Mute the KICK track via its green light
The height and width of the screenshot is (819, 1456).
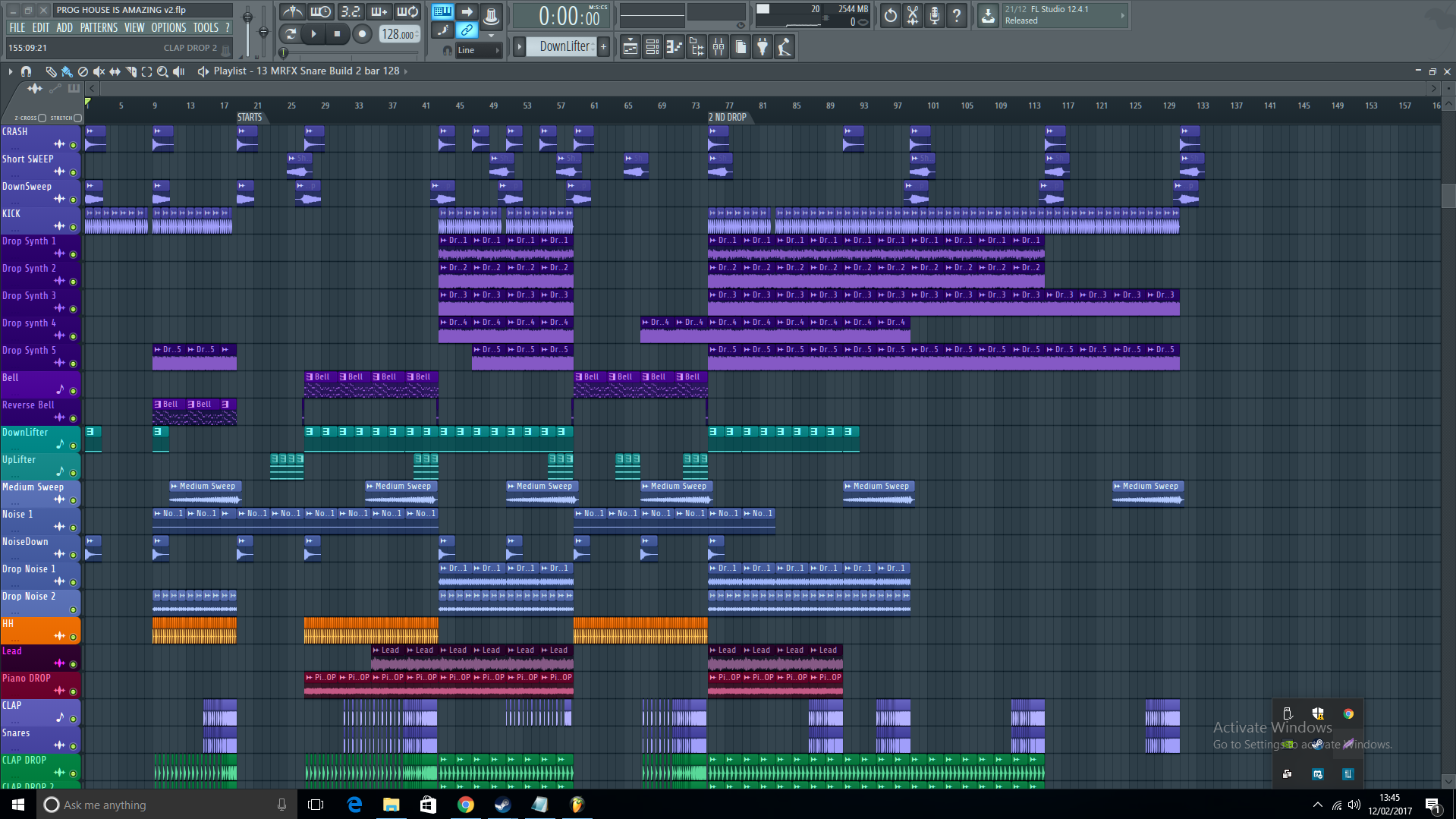[74, 227]
